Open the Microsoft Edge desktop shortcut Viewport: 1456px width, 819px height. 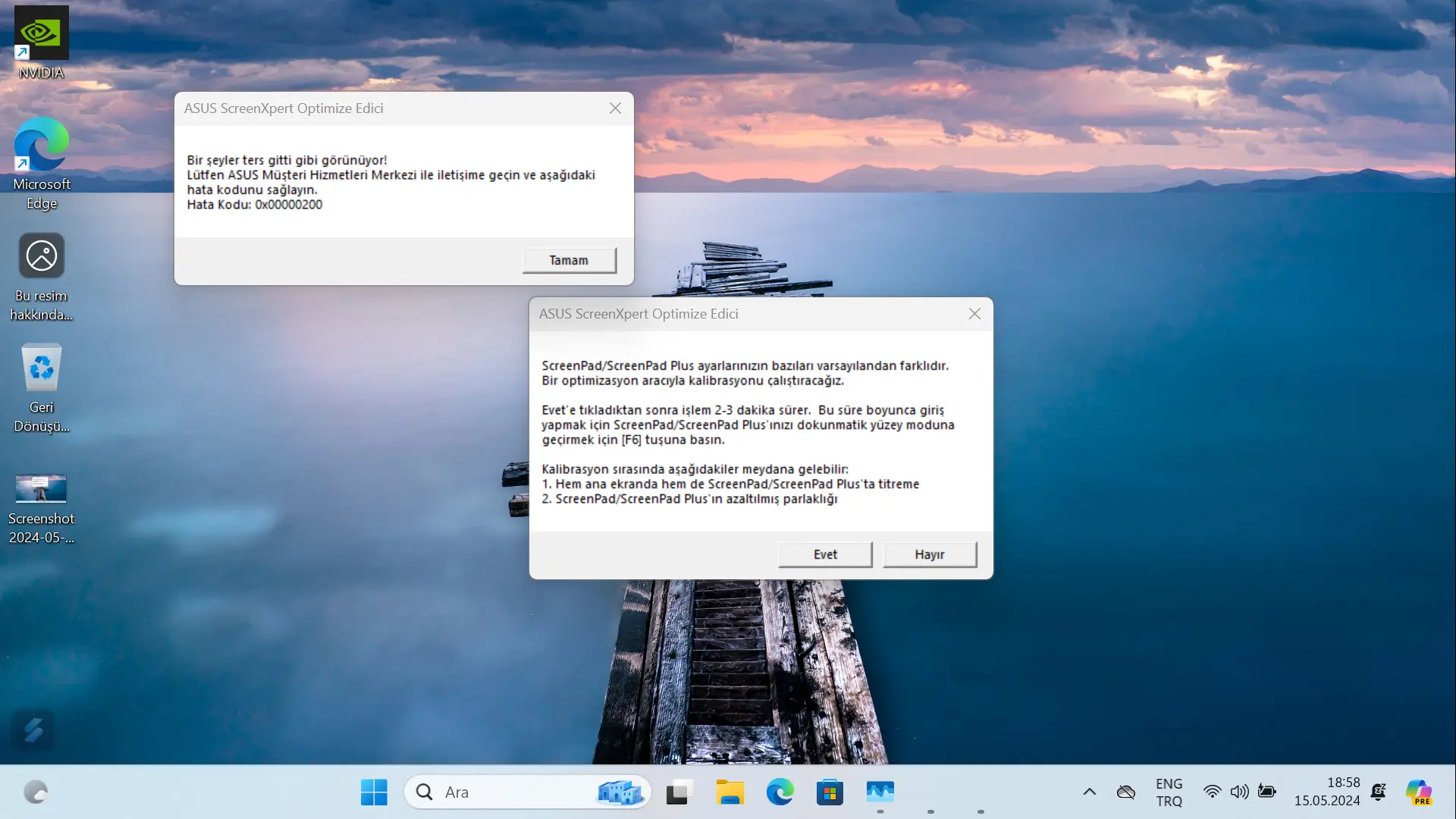click(41, 163)
